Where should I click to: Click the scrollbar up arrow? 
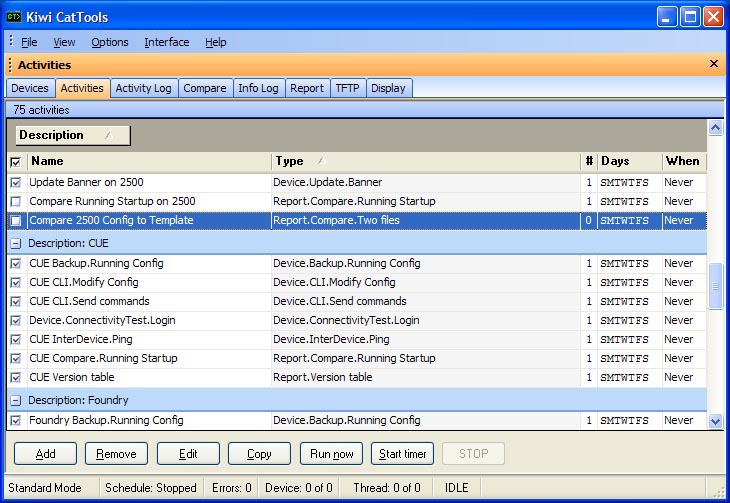click(716, 127)
